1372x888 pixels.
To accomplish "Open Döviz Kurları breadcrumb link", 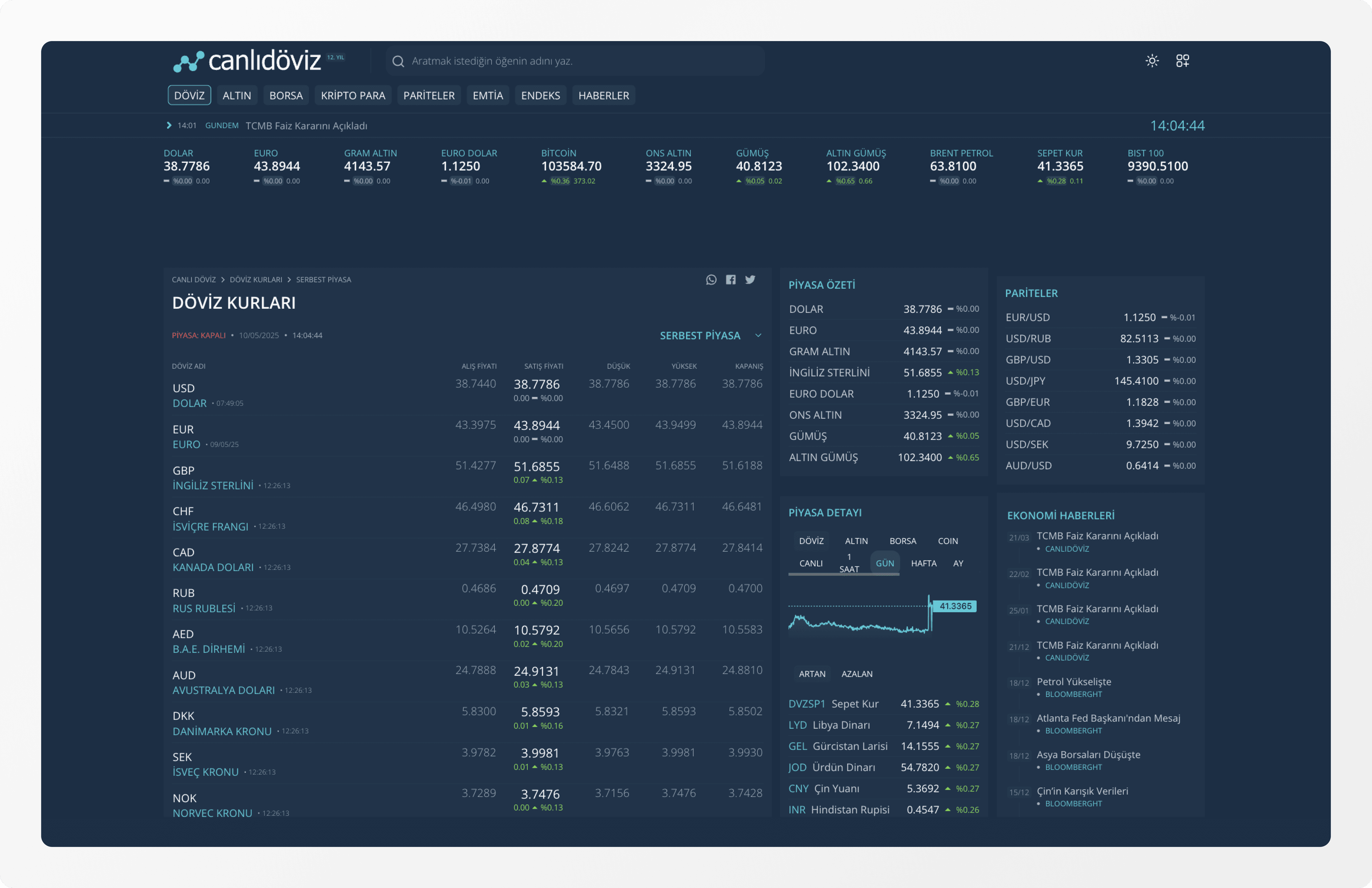I will click(x=256, y=279).
